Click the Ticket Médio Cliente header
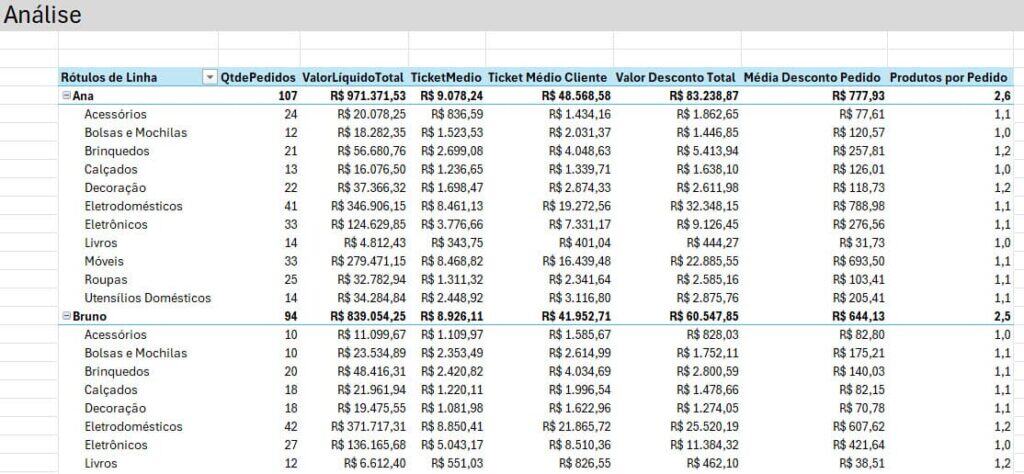 tap(549, 77)
